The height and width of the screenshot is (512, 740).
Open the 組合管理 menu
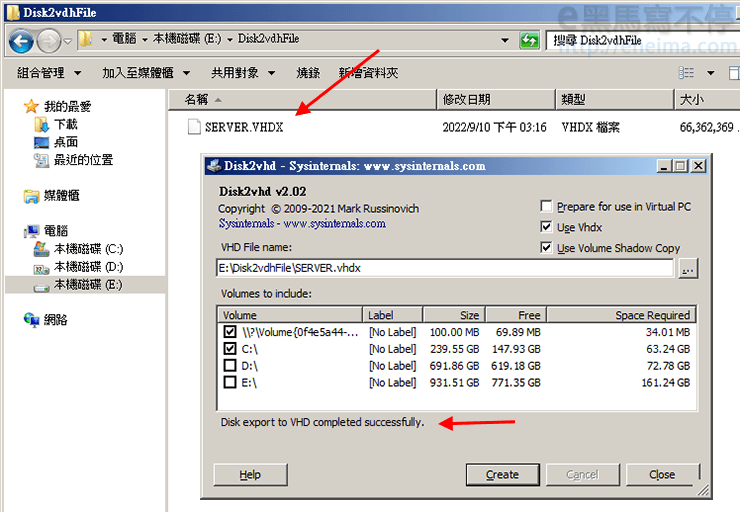click(x=49, y=73)
